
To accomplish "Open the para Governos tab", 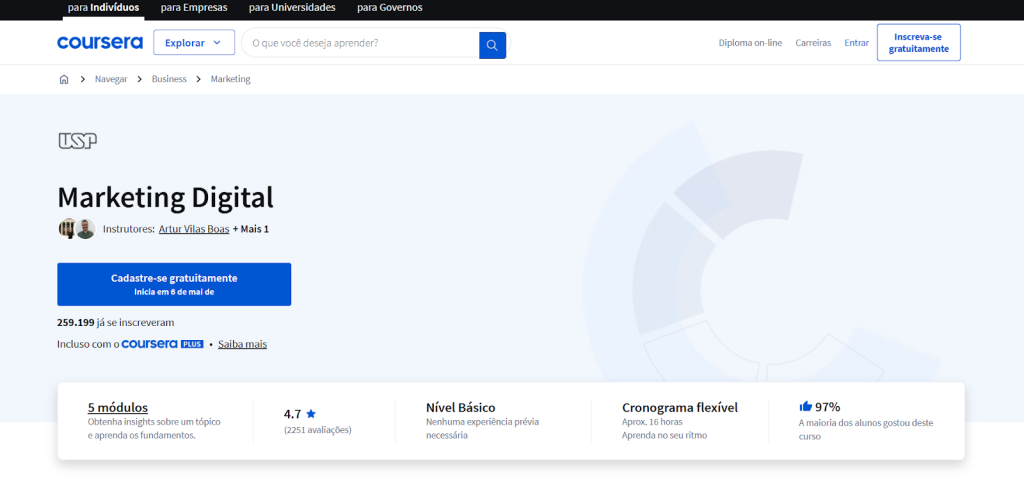I will 390,8.
